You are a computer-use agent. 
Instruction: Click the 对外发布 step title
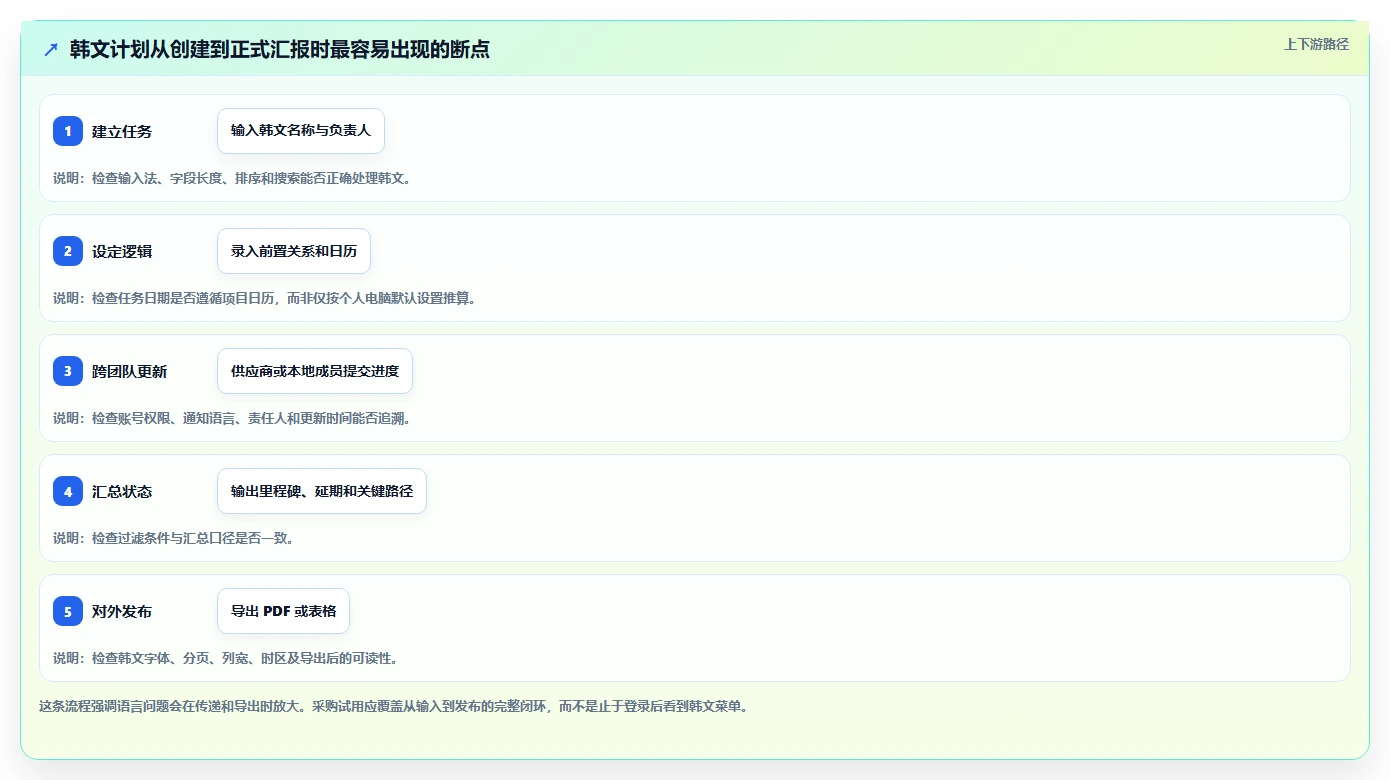[x=122, y=611]
